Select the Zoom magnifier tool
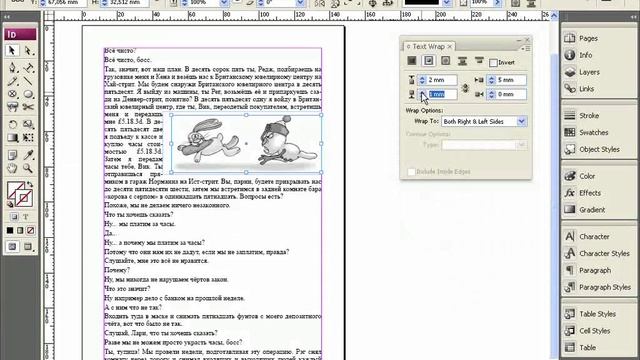Screen dimensions: 640x360 click(x=28, y=168)
